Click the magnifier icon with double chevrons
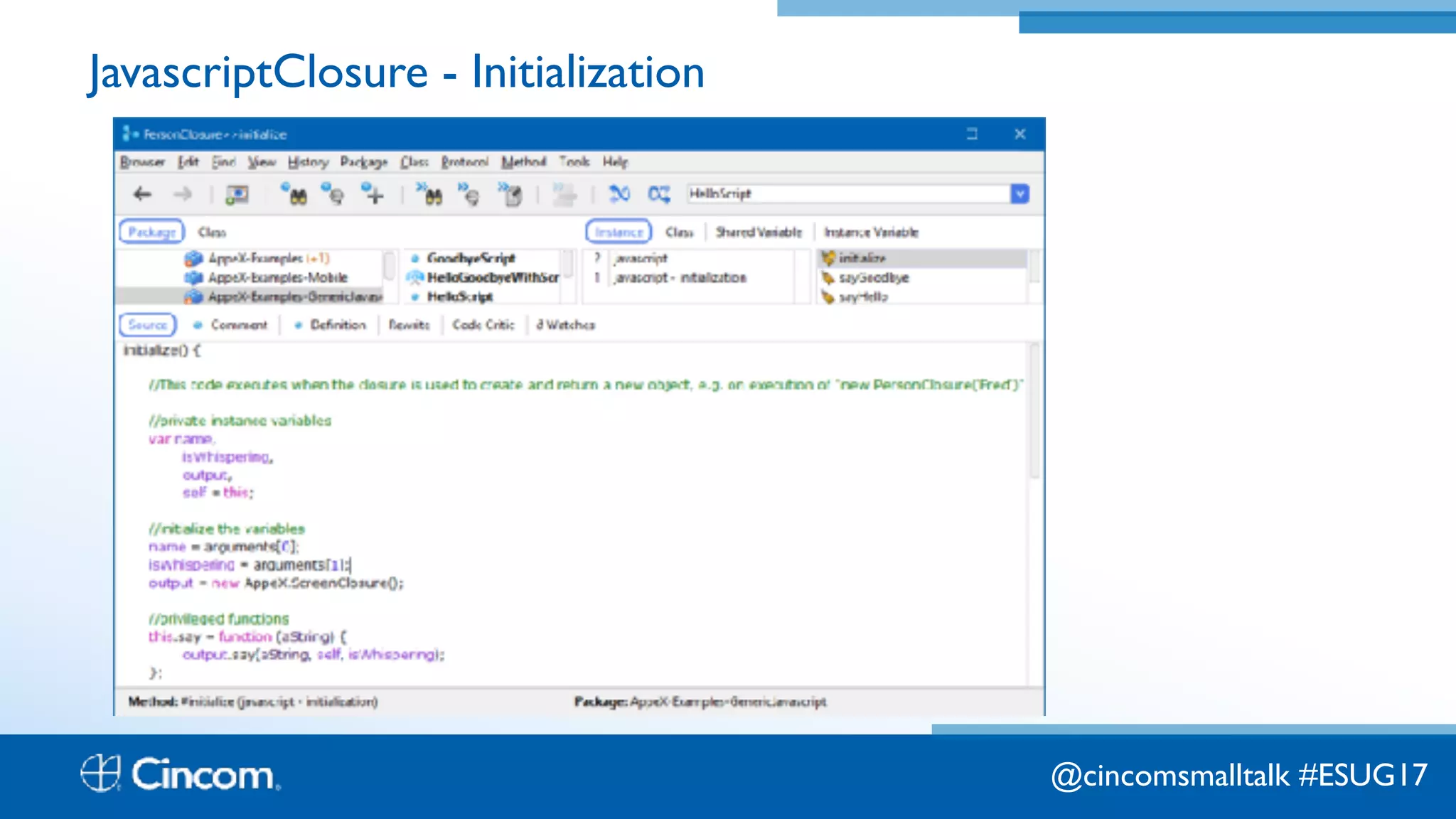The height and width of the screenshot is (819, 1456). pos(469,193)
